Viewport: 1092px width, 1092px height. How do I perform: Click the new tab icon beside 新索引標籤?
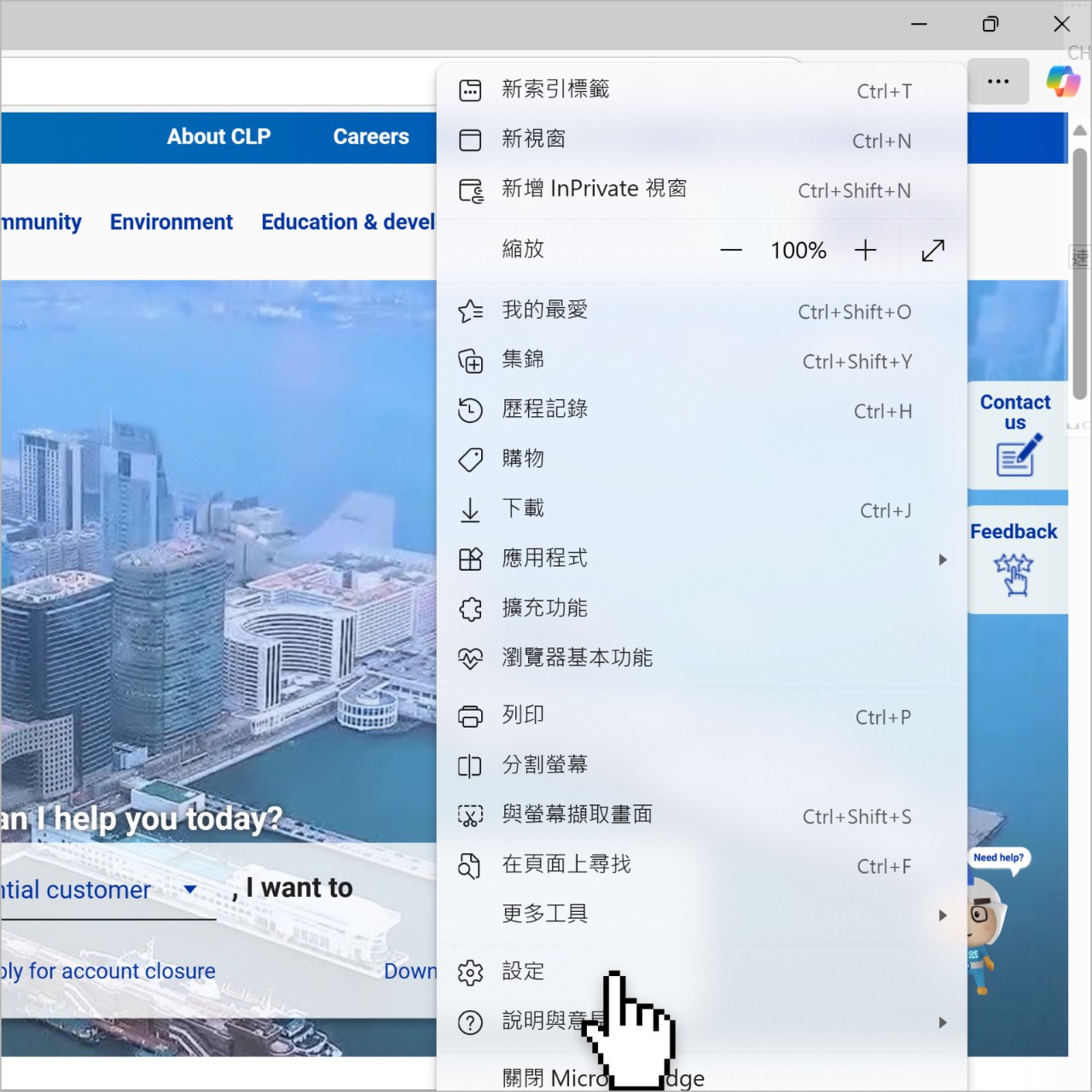(470, 90)
